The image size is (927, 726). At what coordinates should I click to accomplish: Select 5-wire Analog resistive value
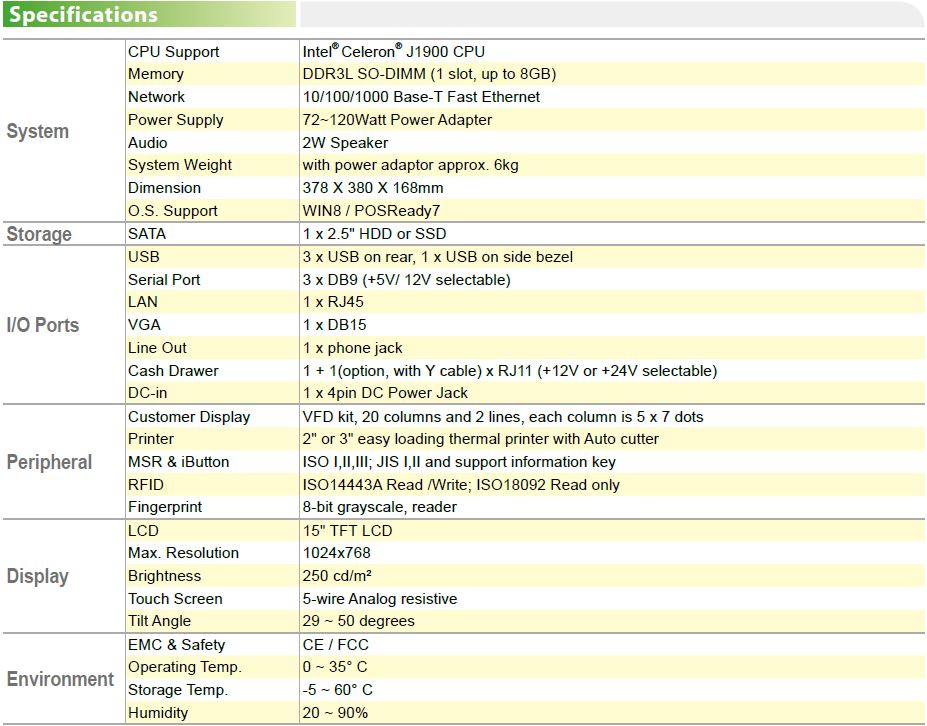point(380,599)
